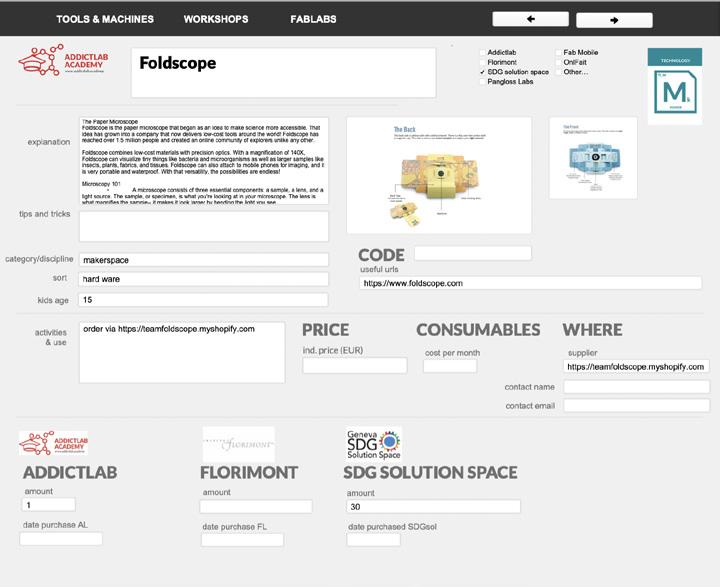Select the category/discipline field showing makerspace

[204, 260]
